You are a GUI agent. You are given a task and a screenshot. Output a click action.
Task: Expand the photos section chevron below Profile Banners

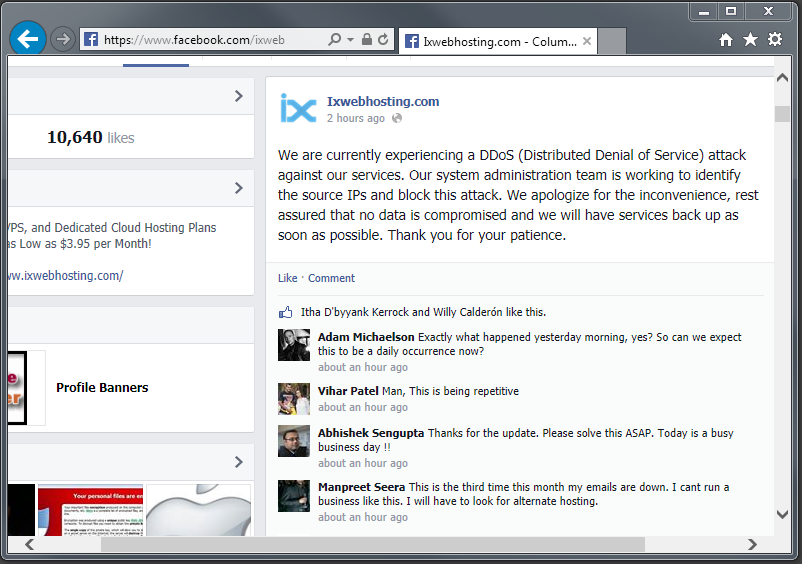(x=238, y=462)
